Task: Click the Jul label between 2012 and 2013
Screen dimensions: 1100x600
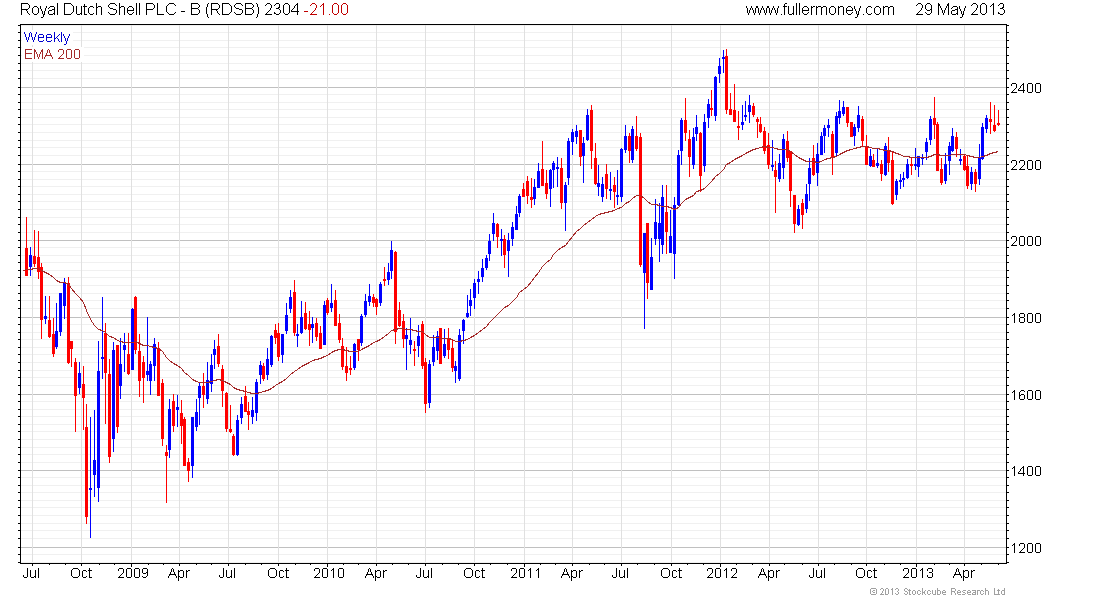Action: (x=817, y=573)
